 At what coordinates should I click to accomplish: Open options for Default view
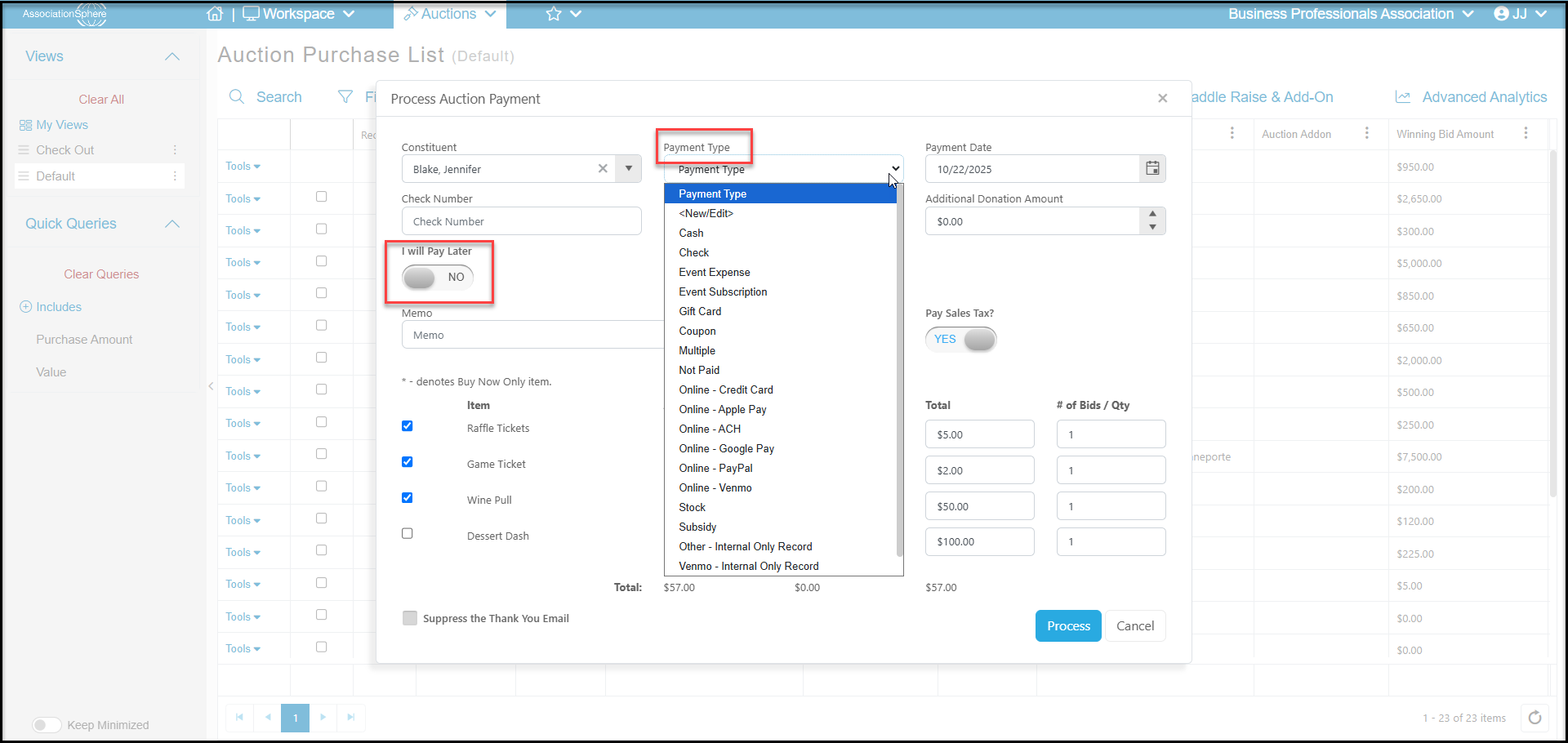click(x=175, y=176)
